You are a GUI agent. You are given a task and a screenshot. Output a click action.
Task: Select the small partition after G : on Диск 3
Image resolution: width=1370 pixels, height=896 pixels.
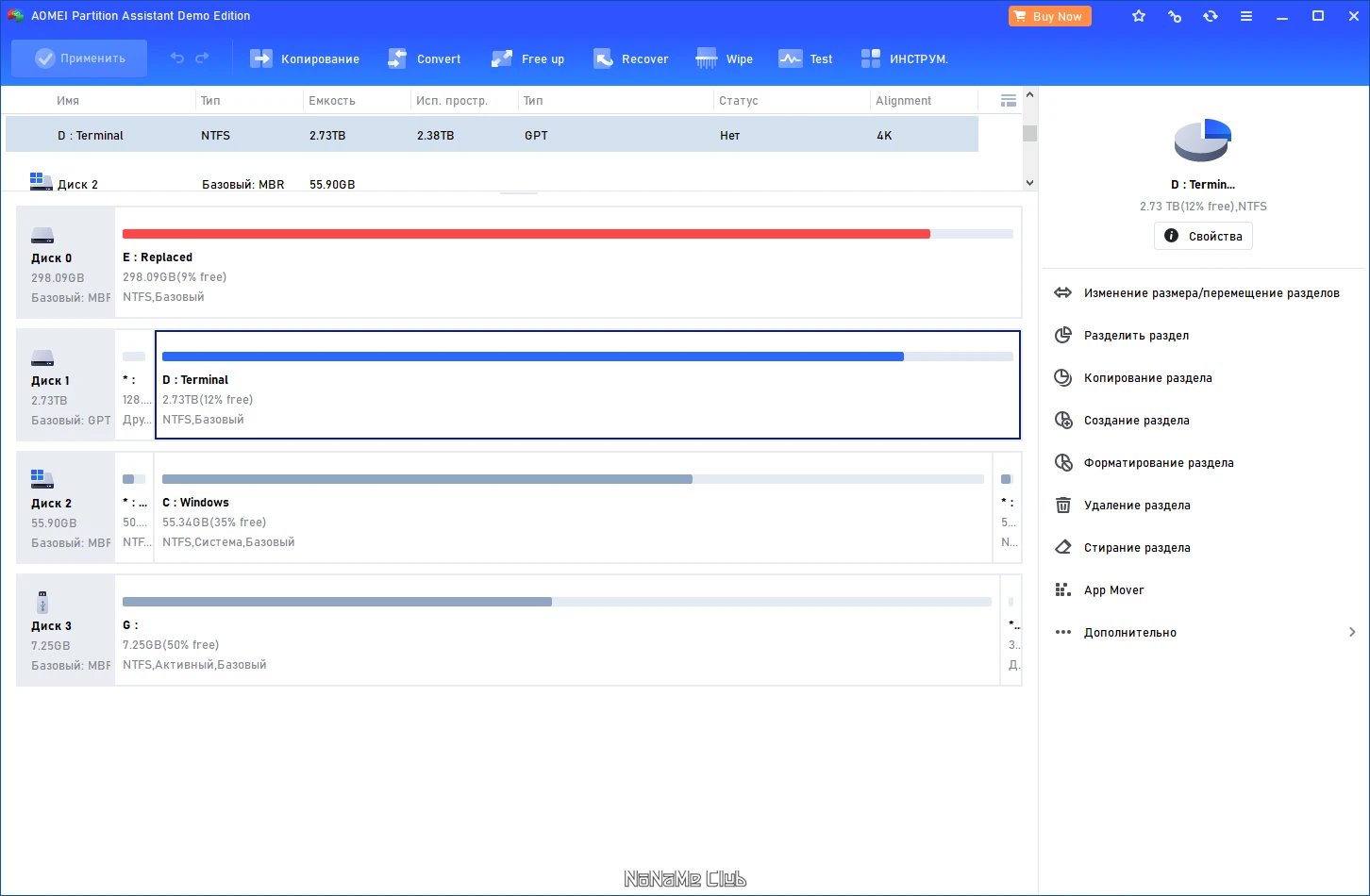pos(1011,630)
